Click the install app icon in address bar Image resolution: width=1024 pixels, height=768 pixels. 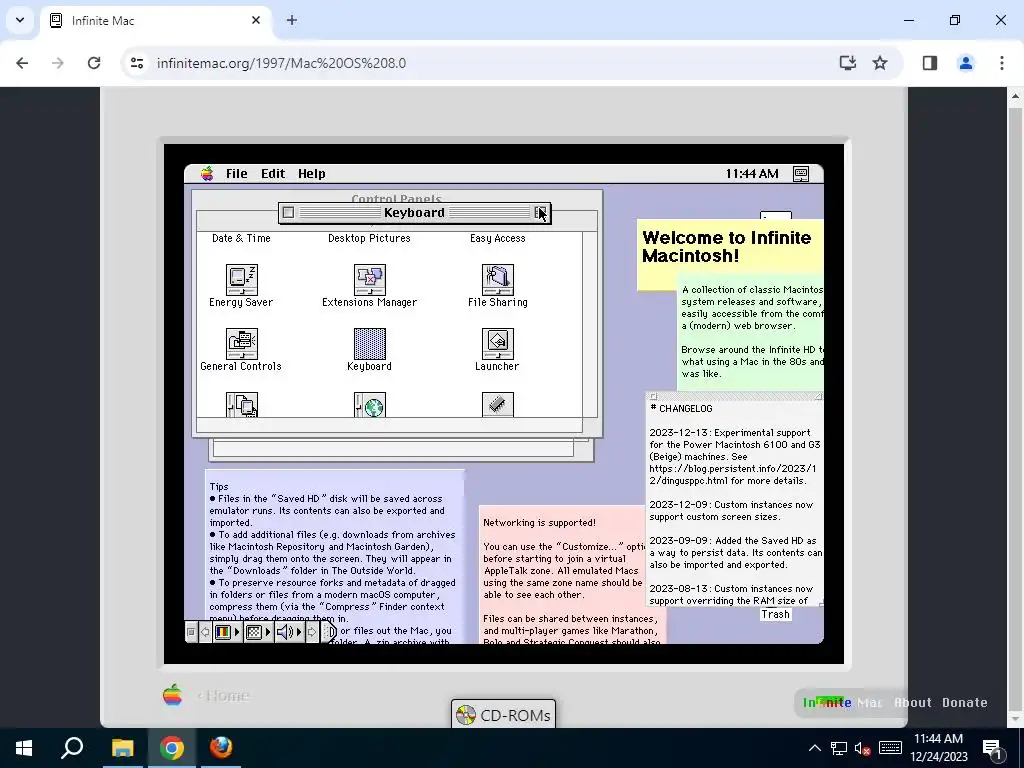tap(848, 63)
